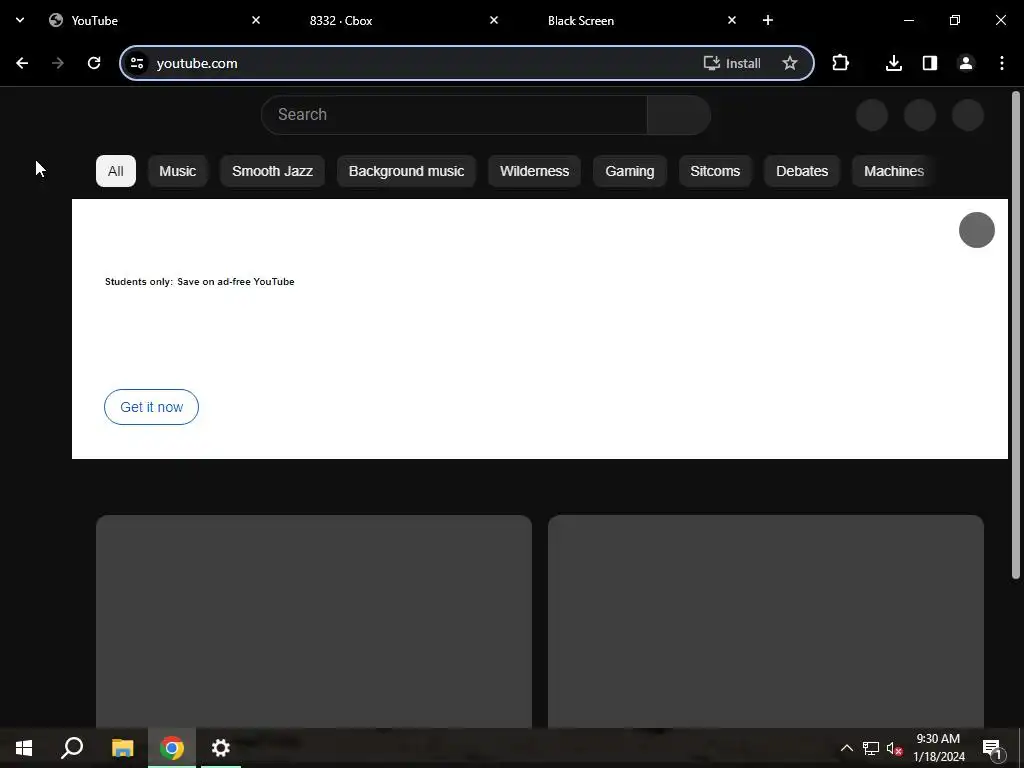Focus the YouTube Search field
The width and height of the screenshot is (1024, 768).
coord(455,115)
